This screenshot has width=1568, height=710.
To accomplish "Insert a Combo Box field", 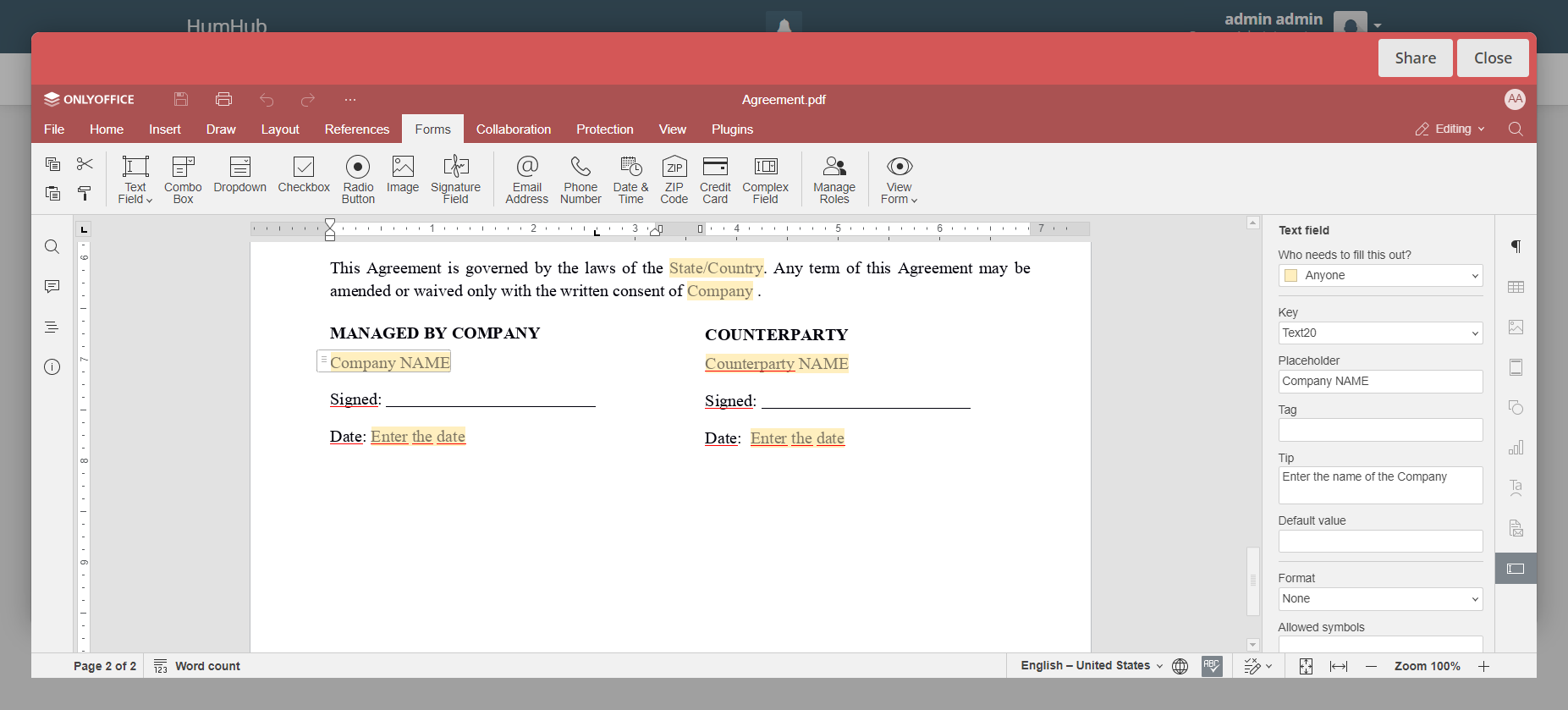I will pyautogui.click(x=183, y=179).
